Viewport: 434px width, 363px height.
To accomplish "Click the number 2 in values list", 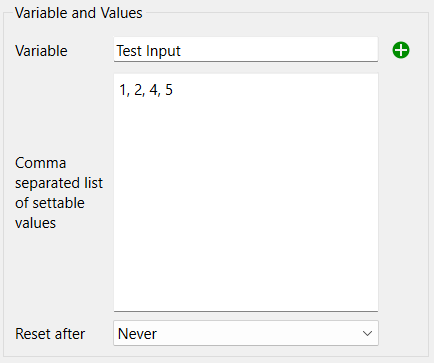I will 138,90.
